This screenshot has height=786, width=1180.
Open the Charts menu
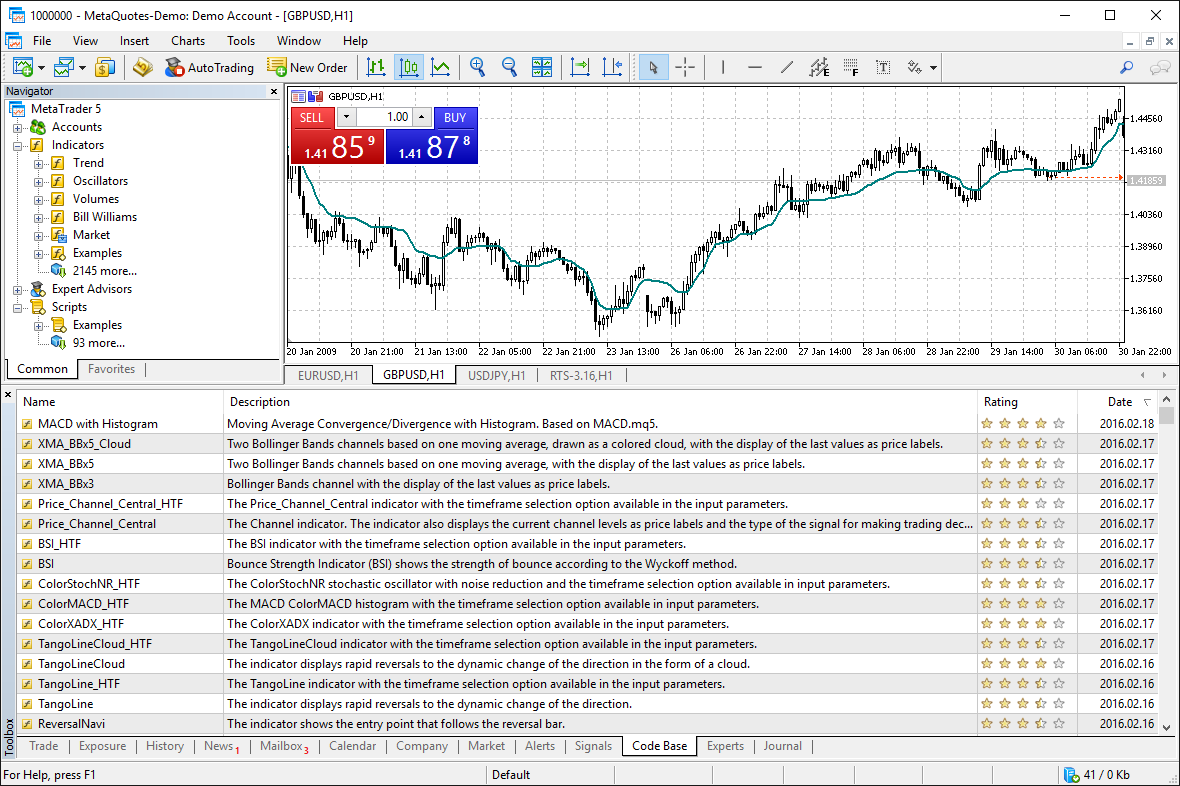[x=187, y=41]
